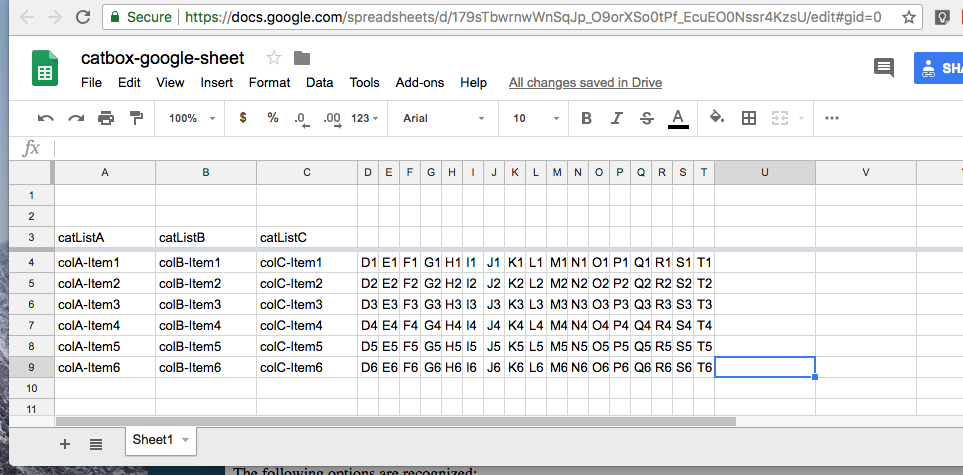Click cell with value T6
Image resolution: width=963 pixels, height=475 pixels.
click(x=704, y=367)
